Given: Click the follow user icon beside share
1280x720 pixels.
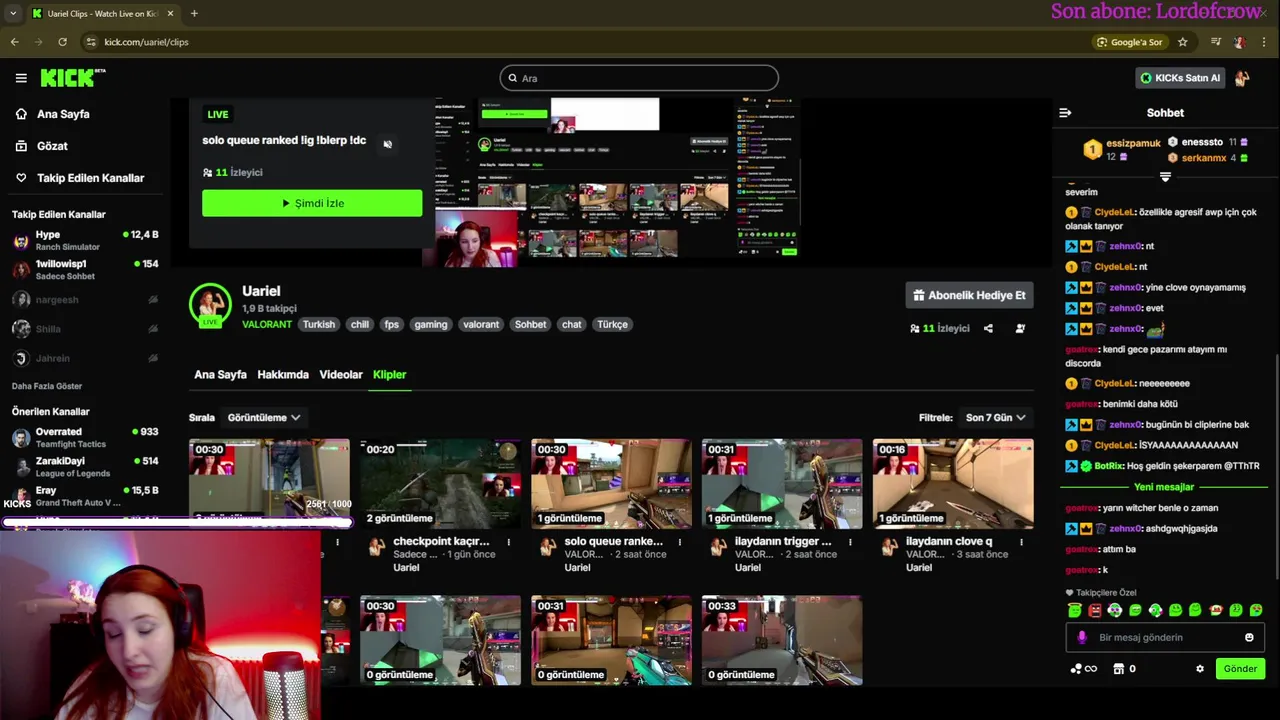Looking at the screenshot, I should point(1020,328).
